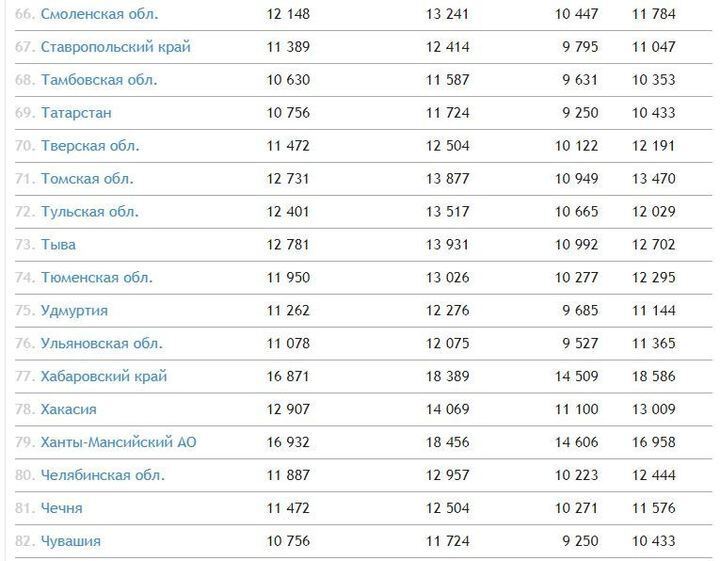Open the Хабаровский край link
The image size is (720, 561).
pos(104,377)
